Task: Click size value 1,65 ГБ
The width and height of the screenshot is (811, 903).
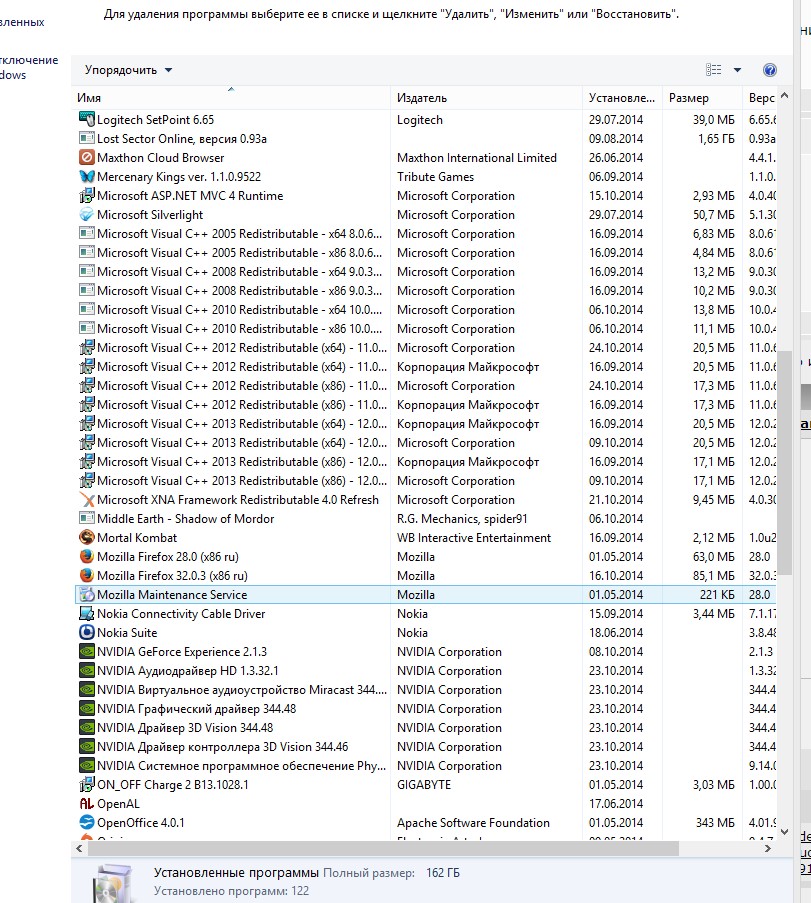Action: point(717,138)
